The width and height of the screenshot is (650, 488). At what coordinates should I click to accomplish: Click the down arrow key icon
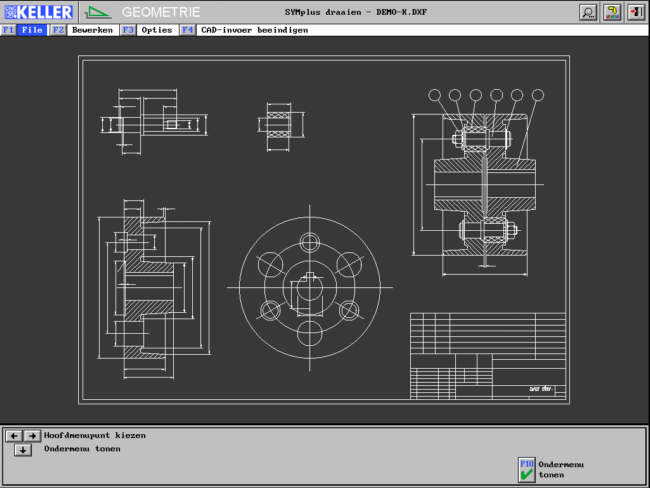click(23, 450)
